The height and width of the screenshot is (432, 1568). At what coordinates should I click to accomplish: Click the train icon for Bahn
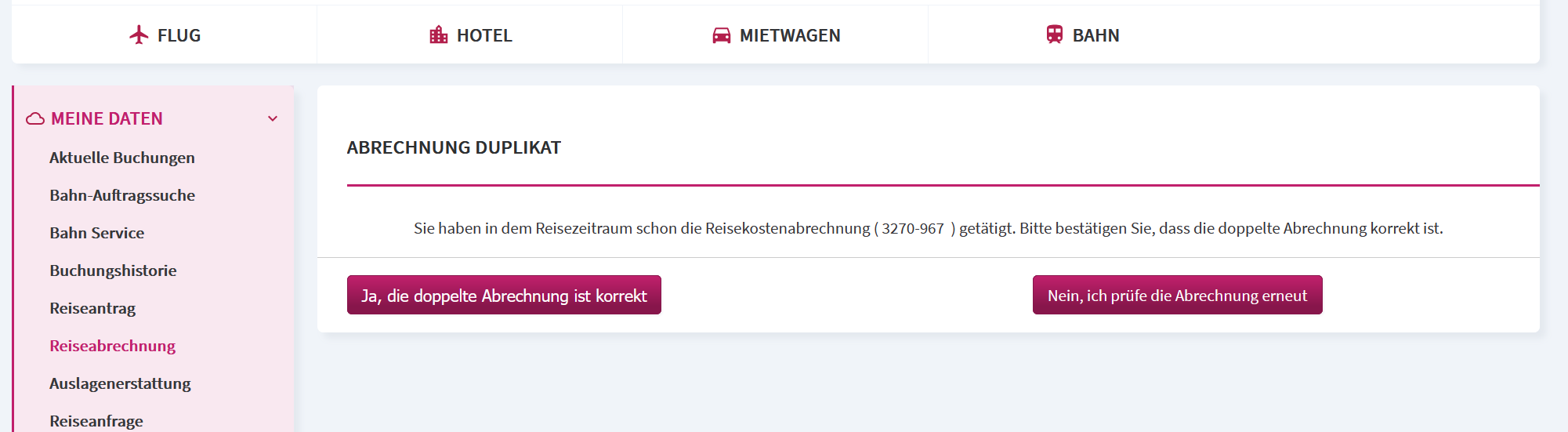point(1055,34)
